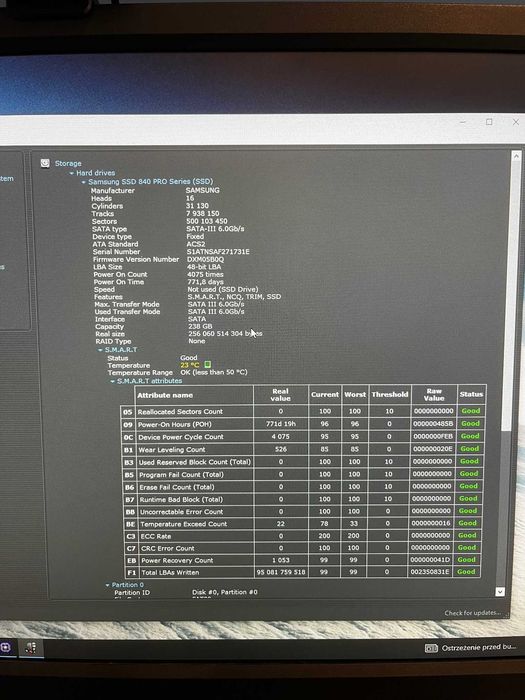Click Power On Time 771,8 days value

205,282
